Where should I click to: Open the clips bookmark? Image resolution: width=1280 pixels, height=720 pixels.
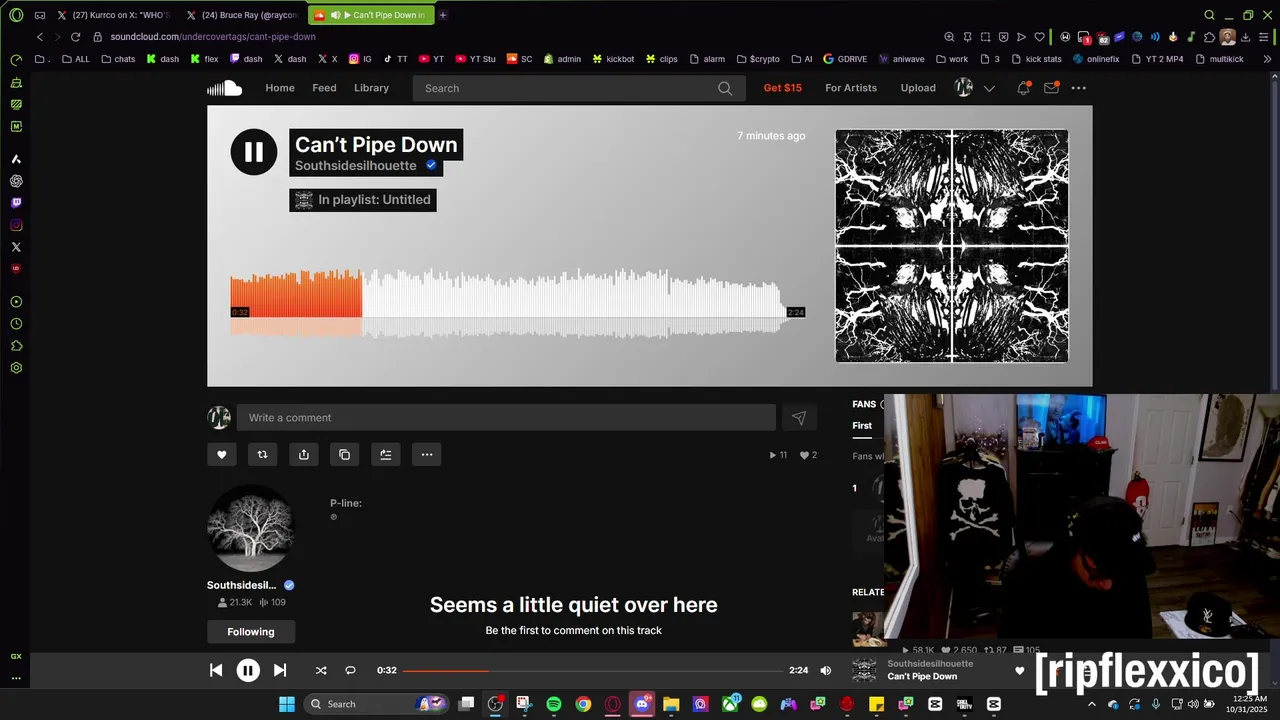(661, 59)
